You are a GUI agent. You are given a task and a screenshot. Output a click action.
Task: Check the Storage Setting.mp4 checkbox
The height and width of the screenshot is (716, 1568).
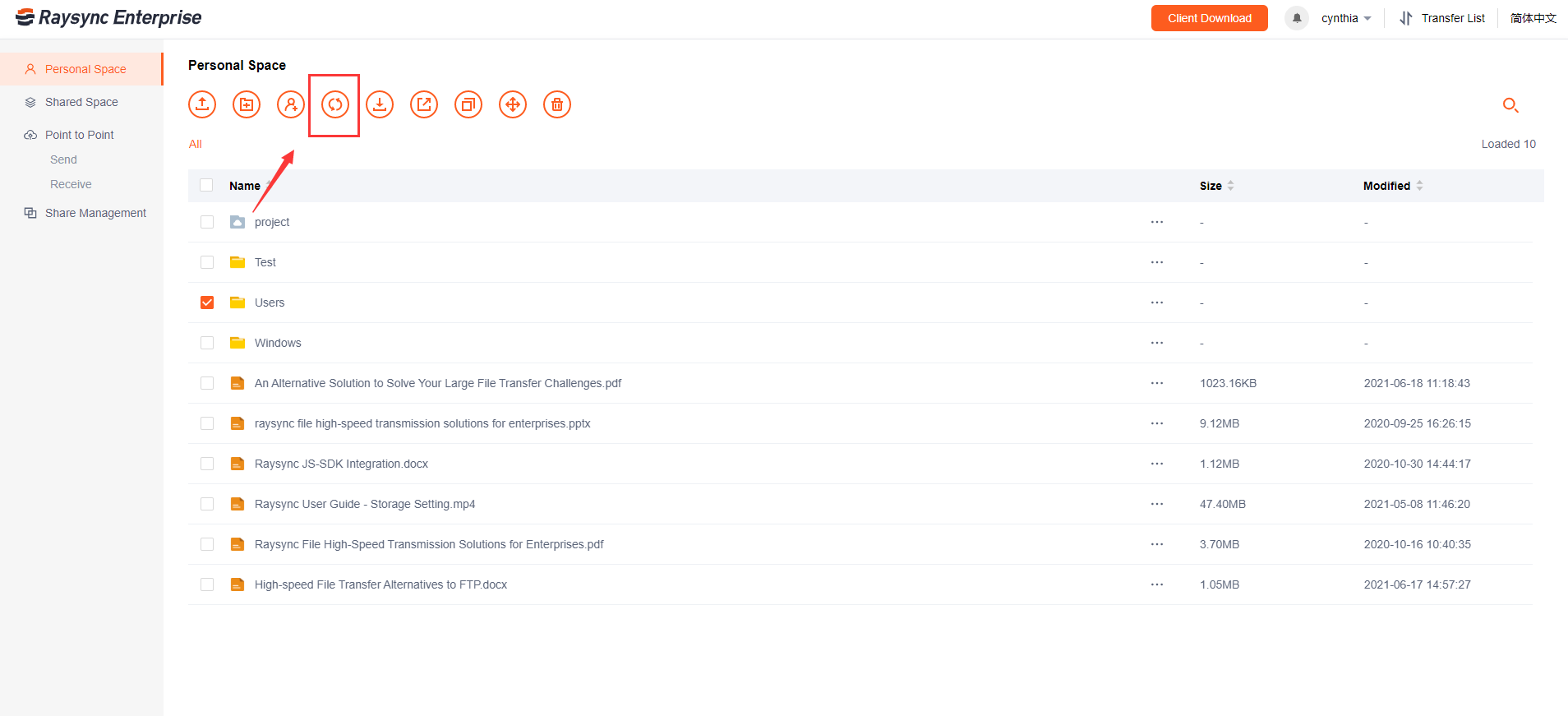[207, 504]
